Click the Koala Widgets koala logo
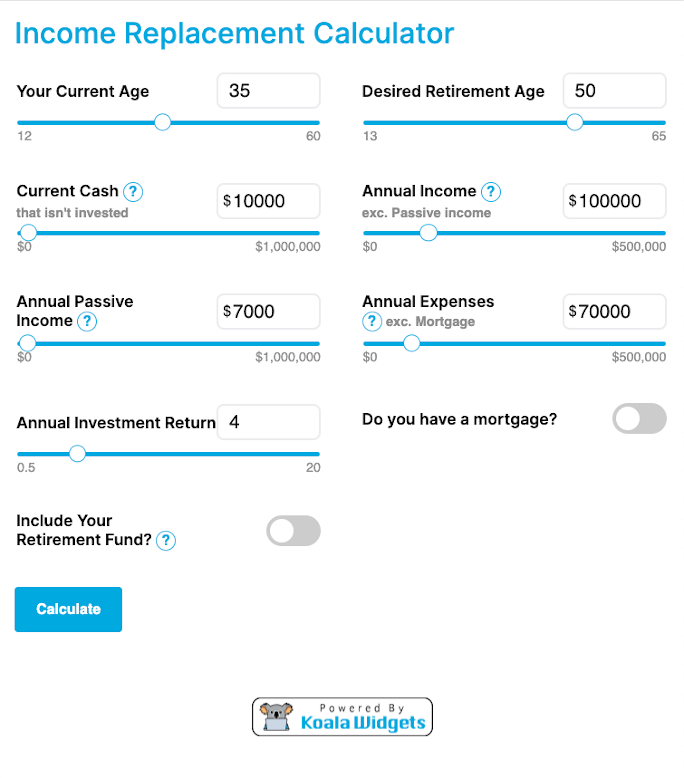The image size is (684, 778). click(272, 716)
